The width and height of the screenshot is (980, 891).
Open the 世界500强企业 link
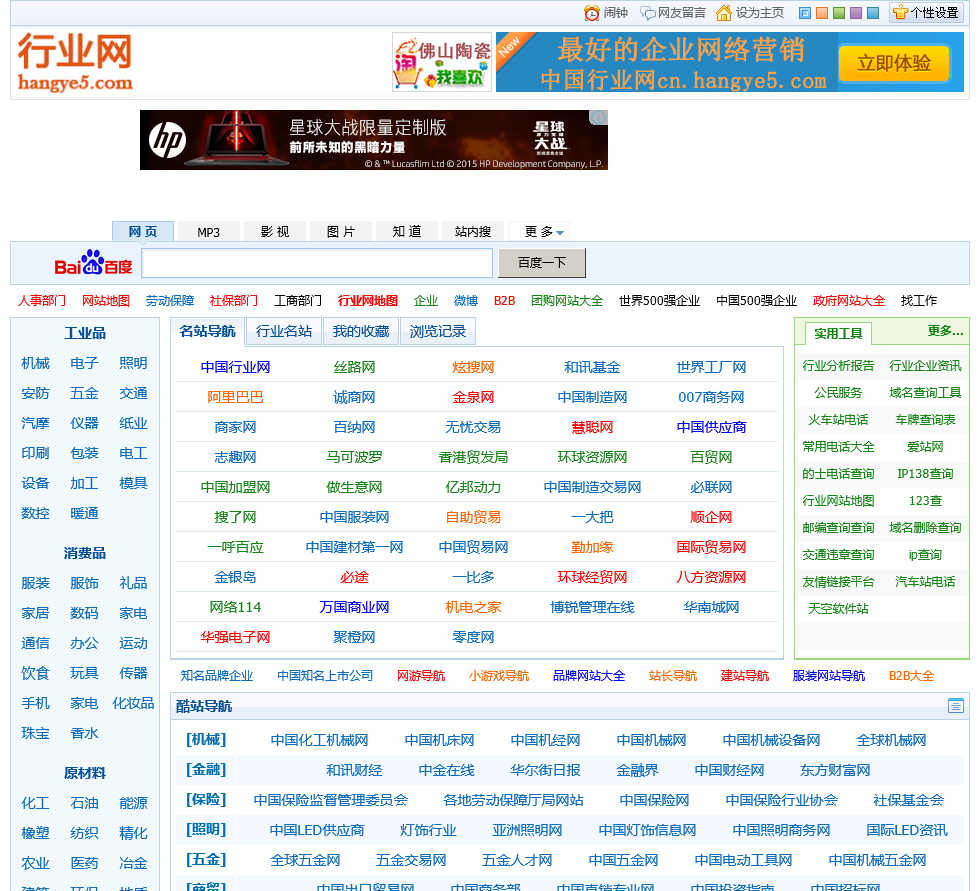pyautogui.click(x=659, y=301)
